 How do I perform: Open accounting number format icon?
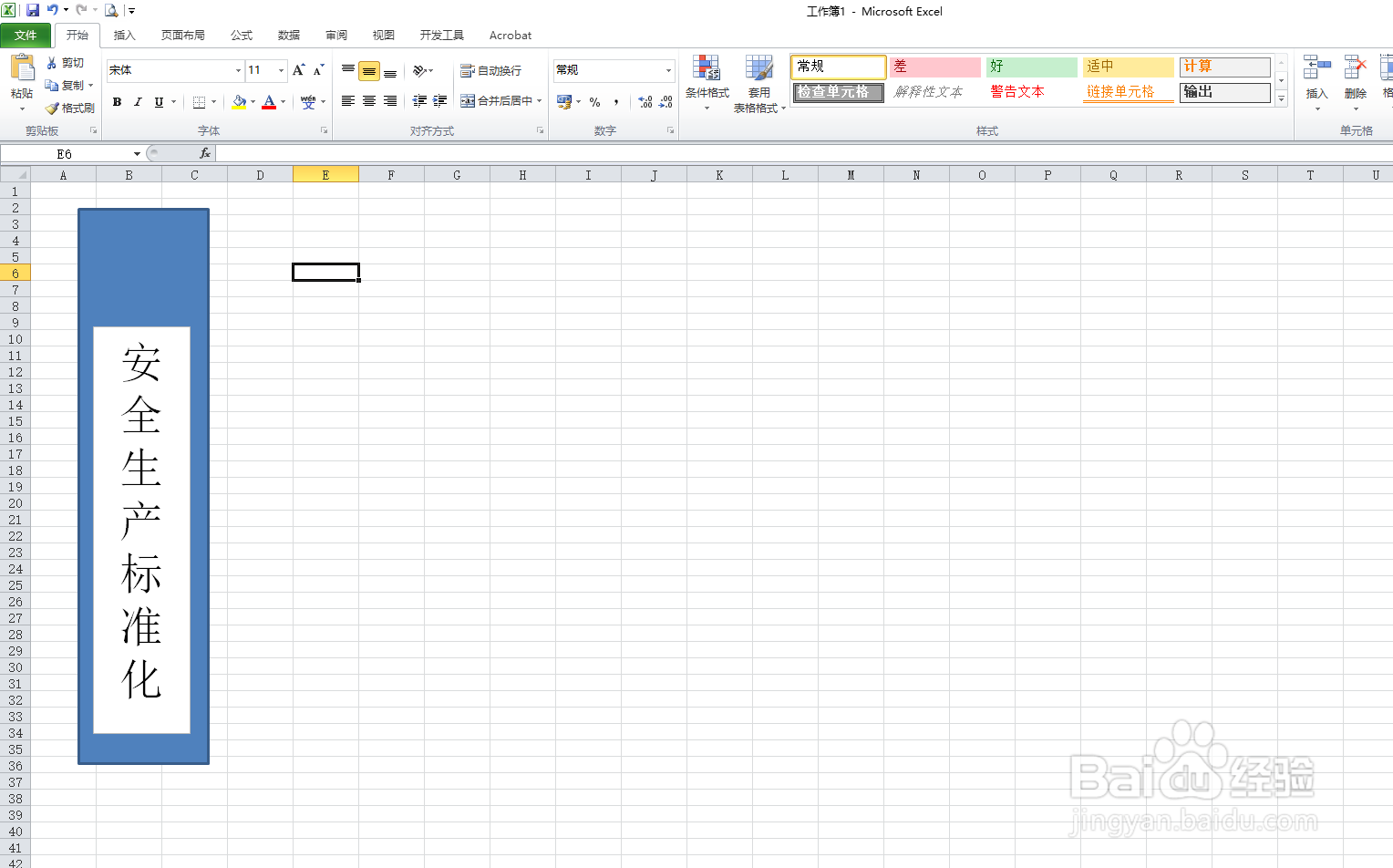tap(563, 102)
